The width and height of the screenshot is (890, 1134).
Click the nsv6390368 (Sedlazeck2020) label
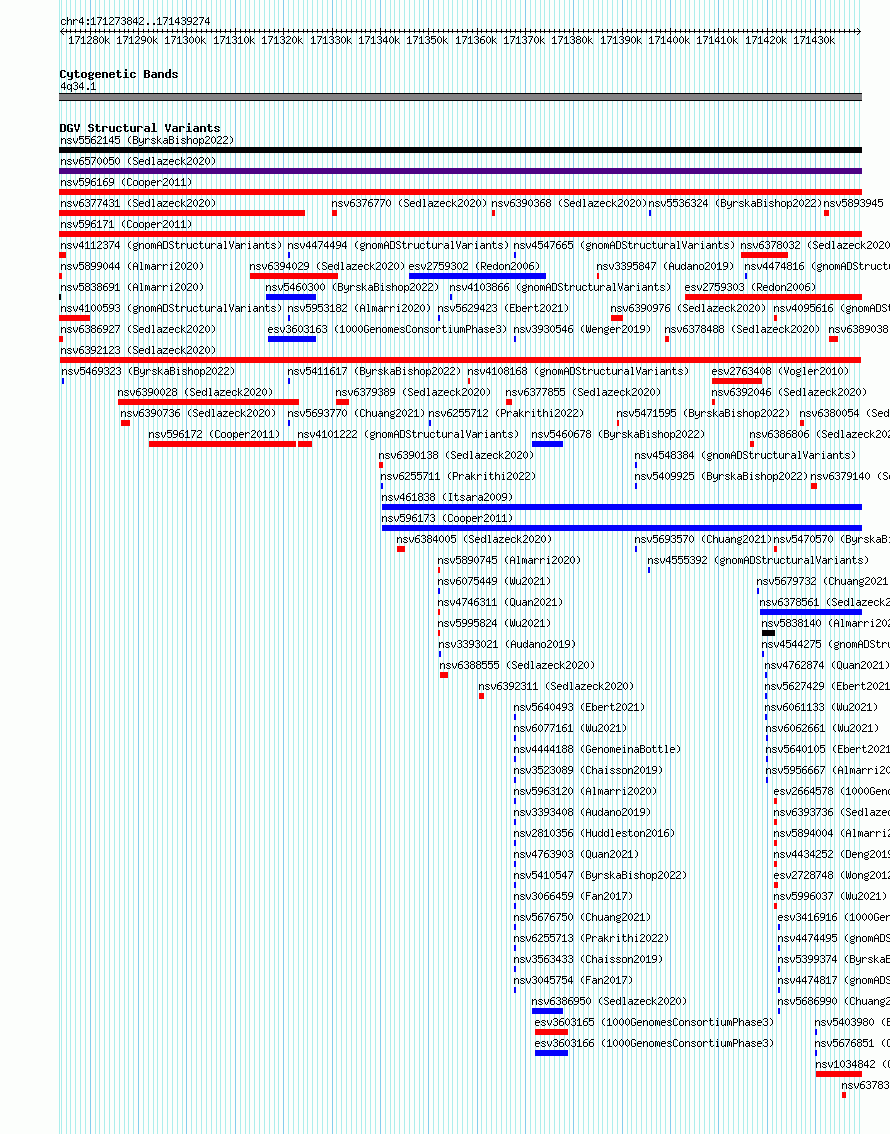[569, 203]
